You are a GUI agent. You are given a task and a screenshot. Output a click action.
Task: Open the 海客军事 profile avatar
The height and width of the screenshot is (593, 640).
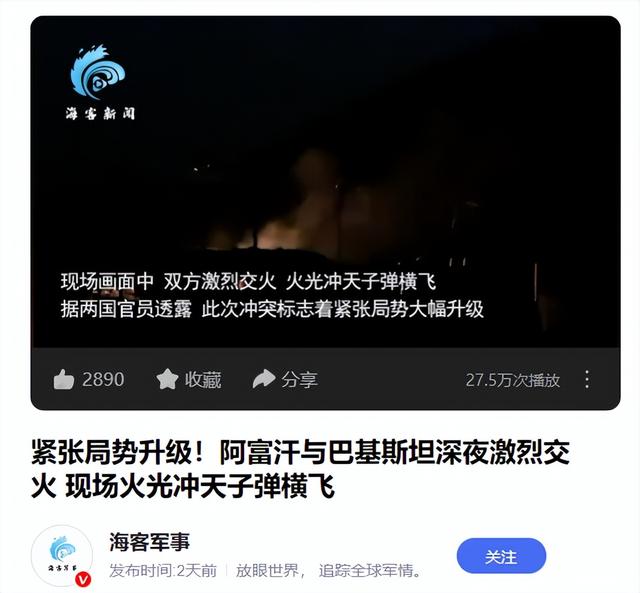point(62,555)
